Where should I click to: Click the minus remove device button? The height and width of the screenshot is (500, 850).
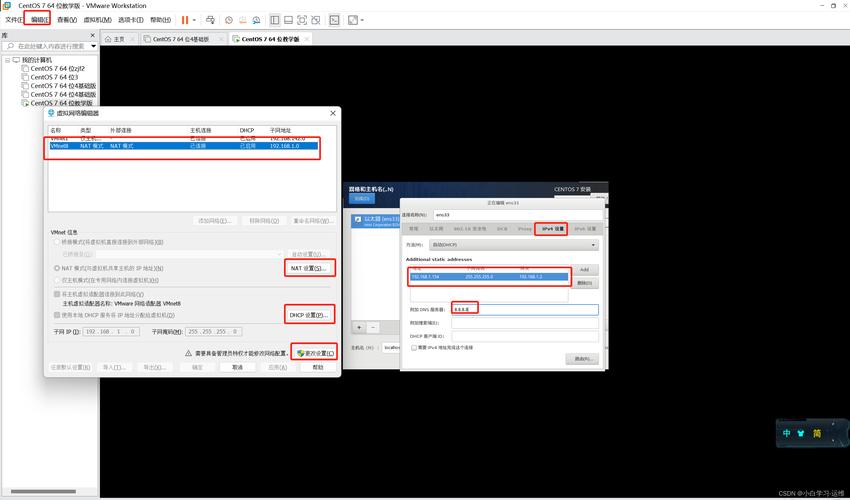point(372,328)
